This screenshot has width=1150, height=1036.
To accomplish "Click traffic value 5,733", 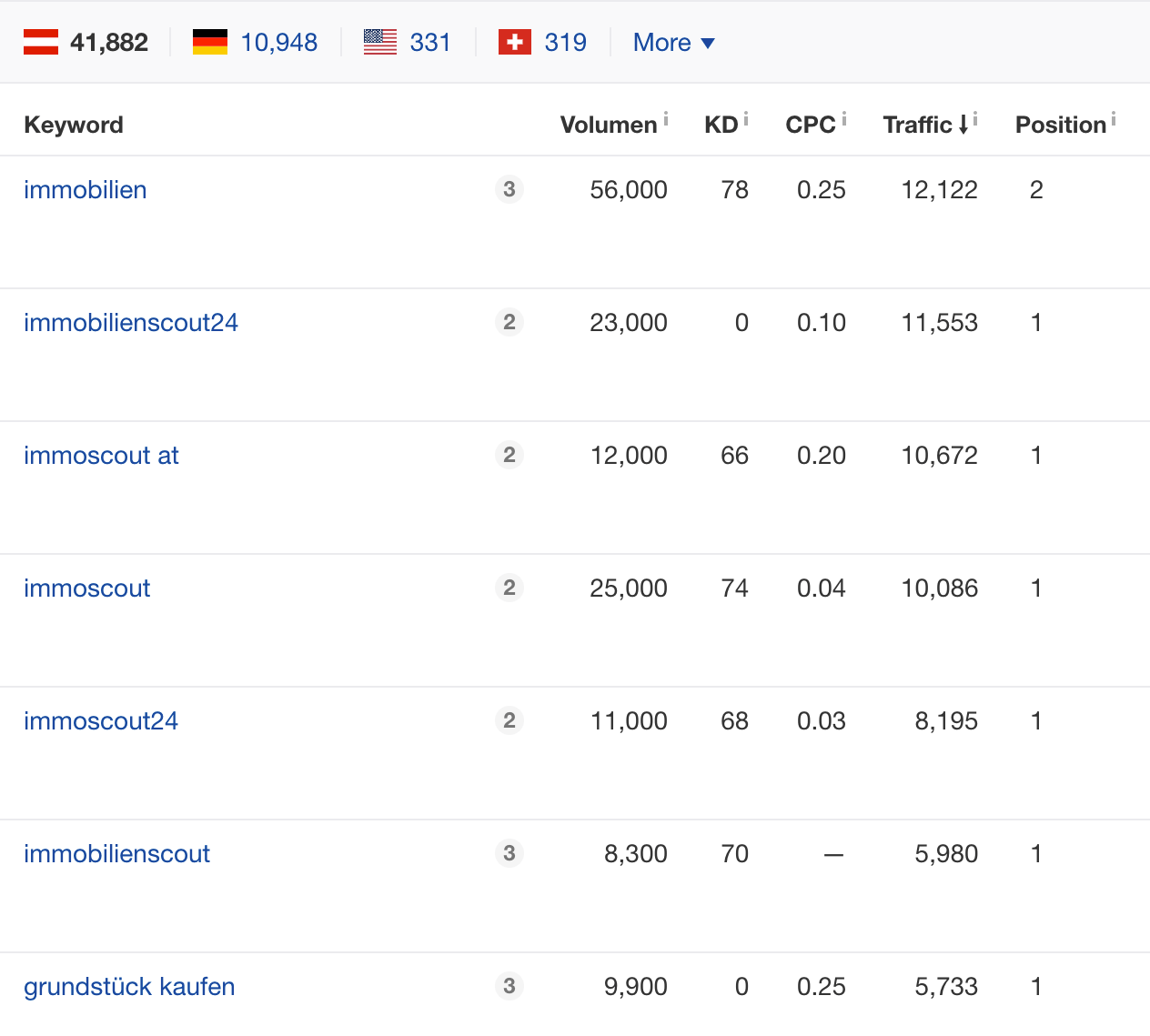I will pos(946,987).
